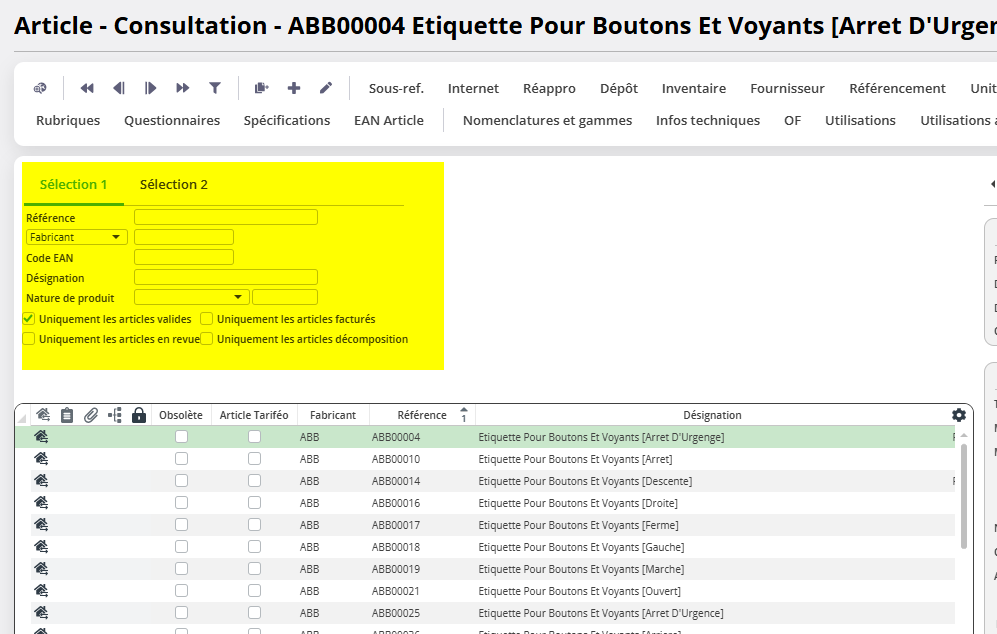The height and width of the screenshot is (634, 997).
Task: Tick the Obsolète checkbox for ABB00014
Action: (181, 481)
